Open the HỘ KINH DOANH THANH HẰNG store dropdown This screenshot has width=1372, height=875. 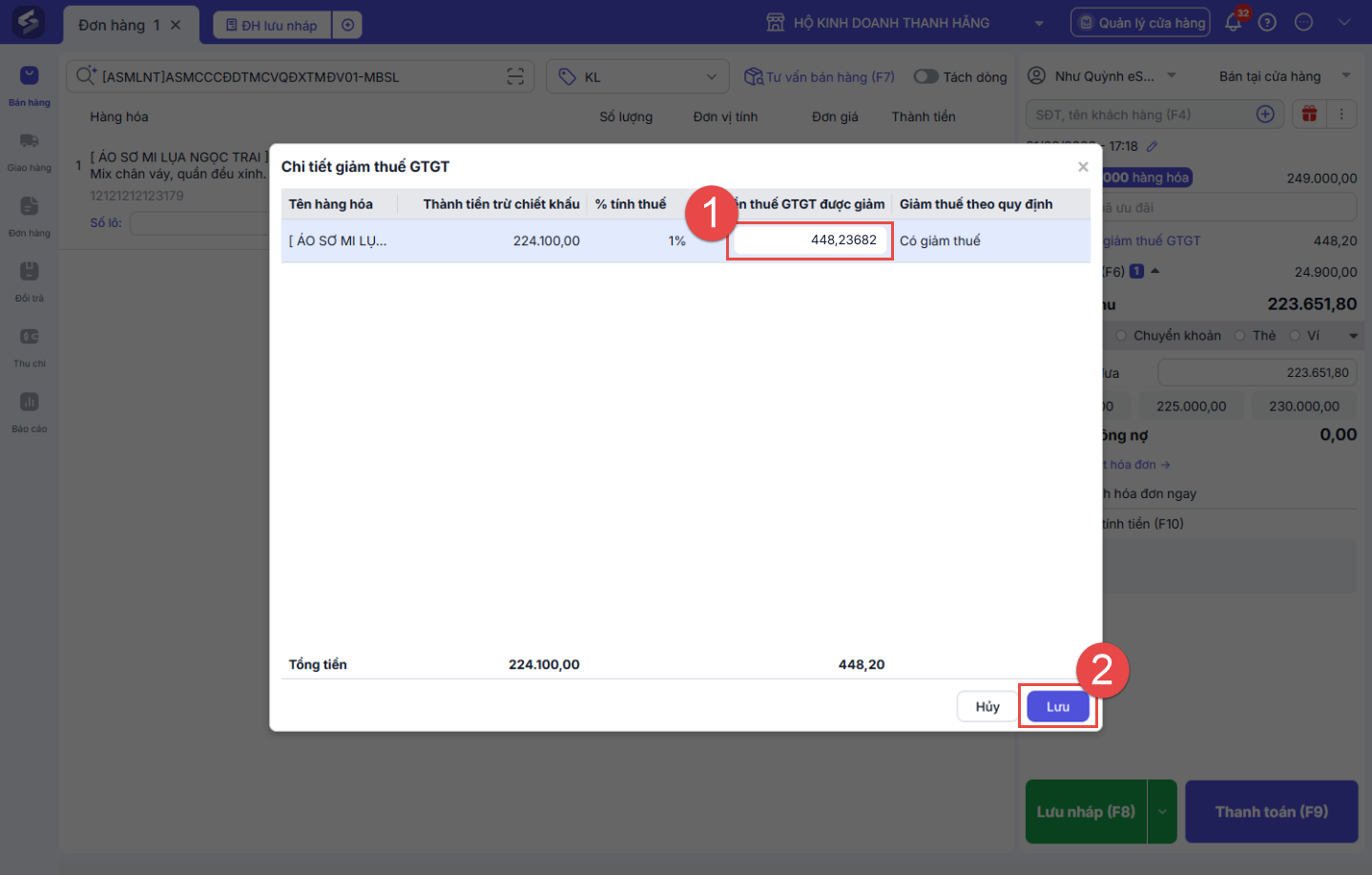pyautogui.click(x=1039, y=23)
